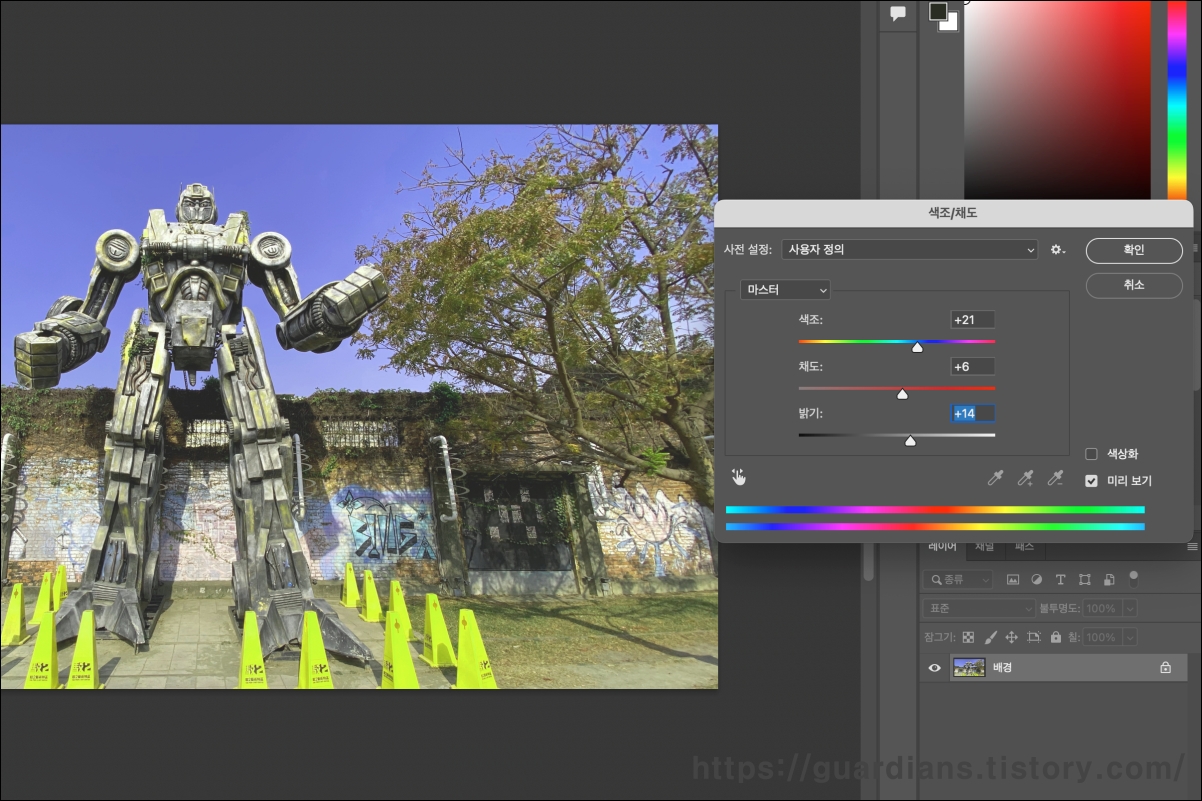
Task: Uncheck the 미리 보기 checkbox
Action: click(x=1091, y=481)
